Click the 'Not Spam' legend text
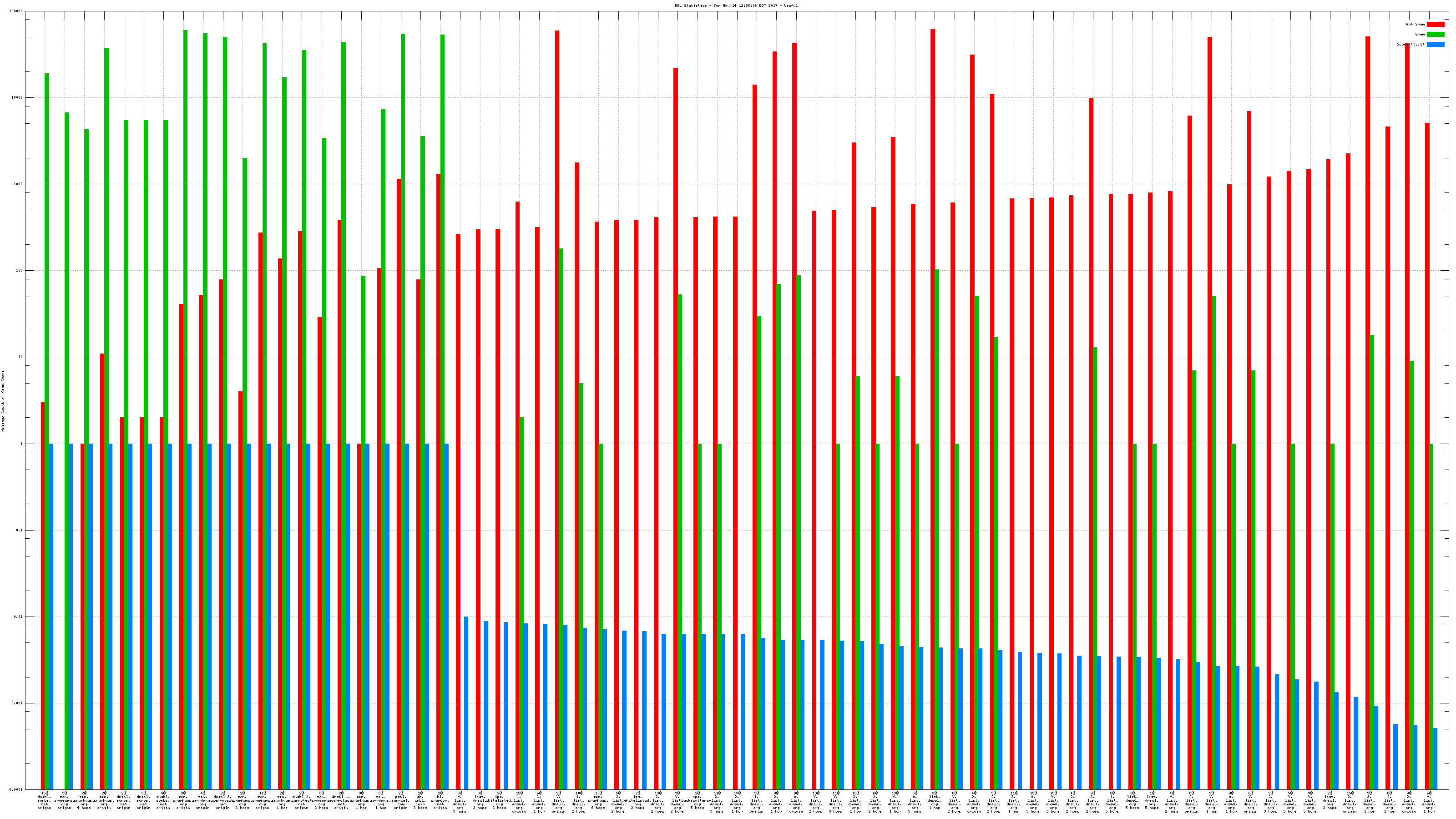1456x819 pixels. (1416, 24)
